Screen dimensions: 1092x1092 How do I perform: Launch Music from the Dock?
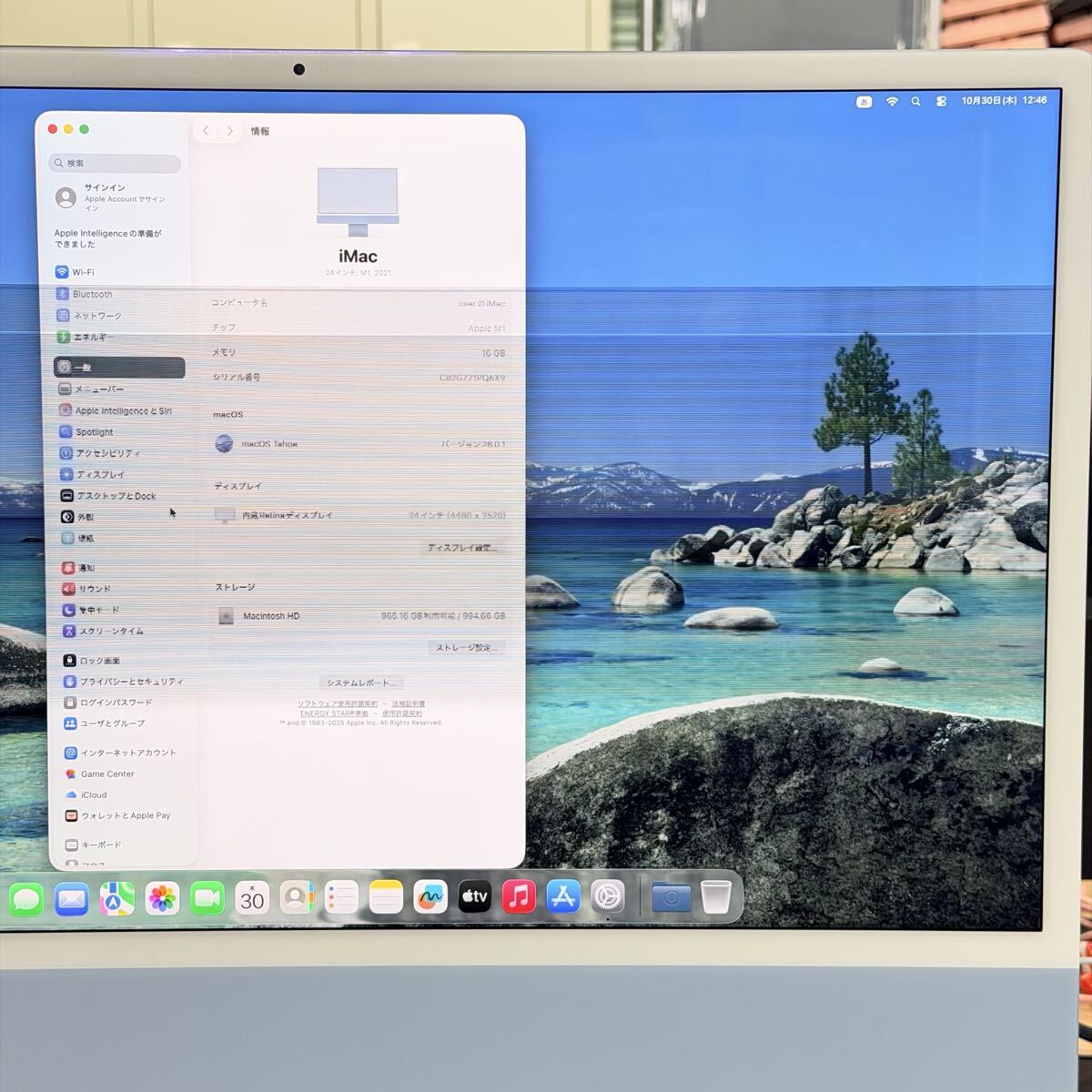pos(519,897)
